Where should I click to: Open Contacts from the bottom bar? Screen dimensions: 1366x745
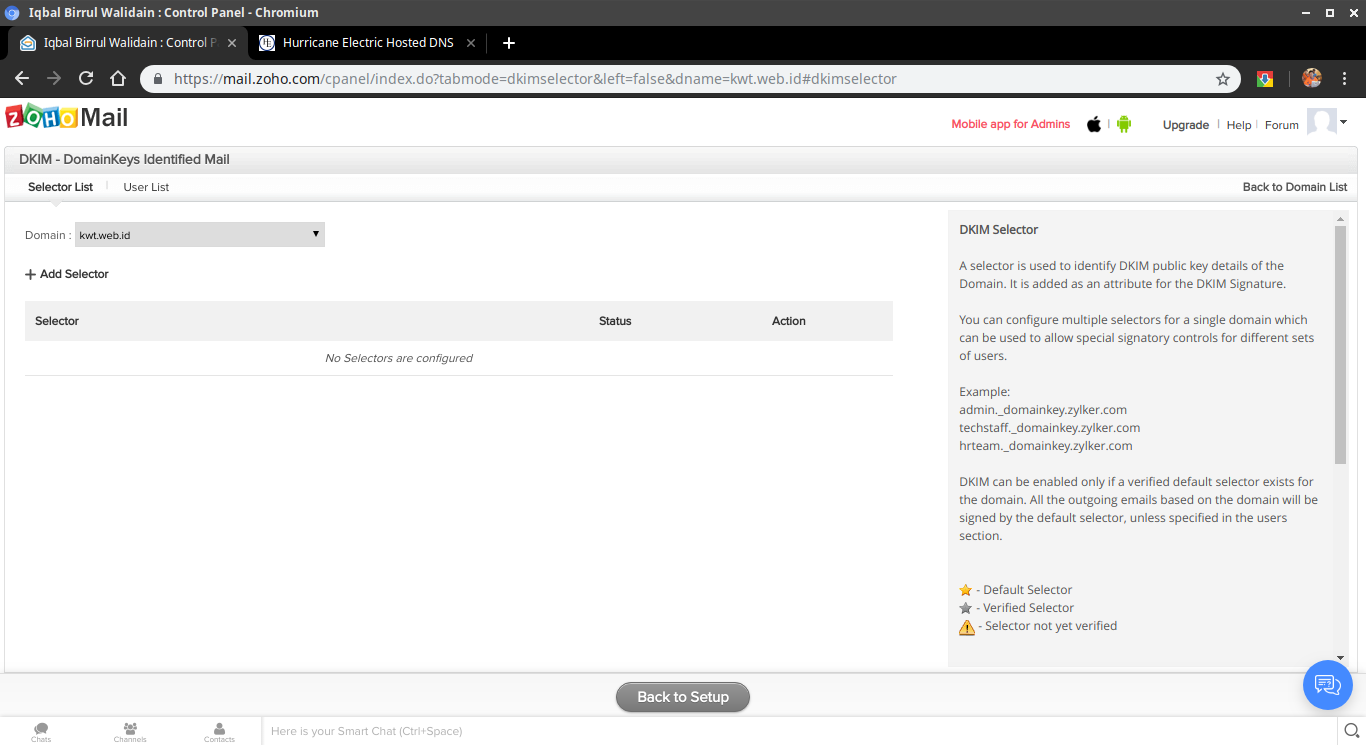(219, 731)
